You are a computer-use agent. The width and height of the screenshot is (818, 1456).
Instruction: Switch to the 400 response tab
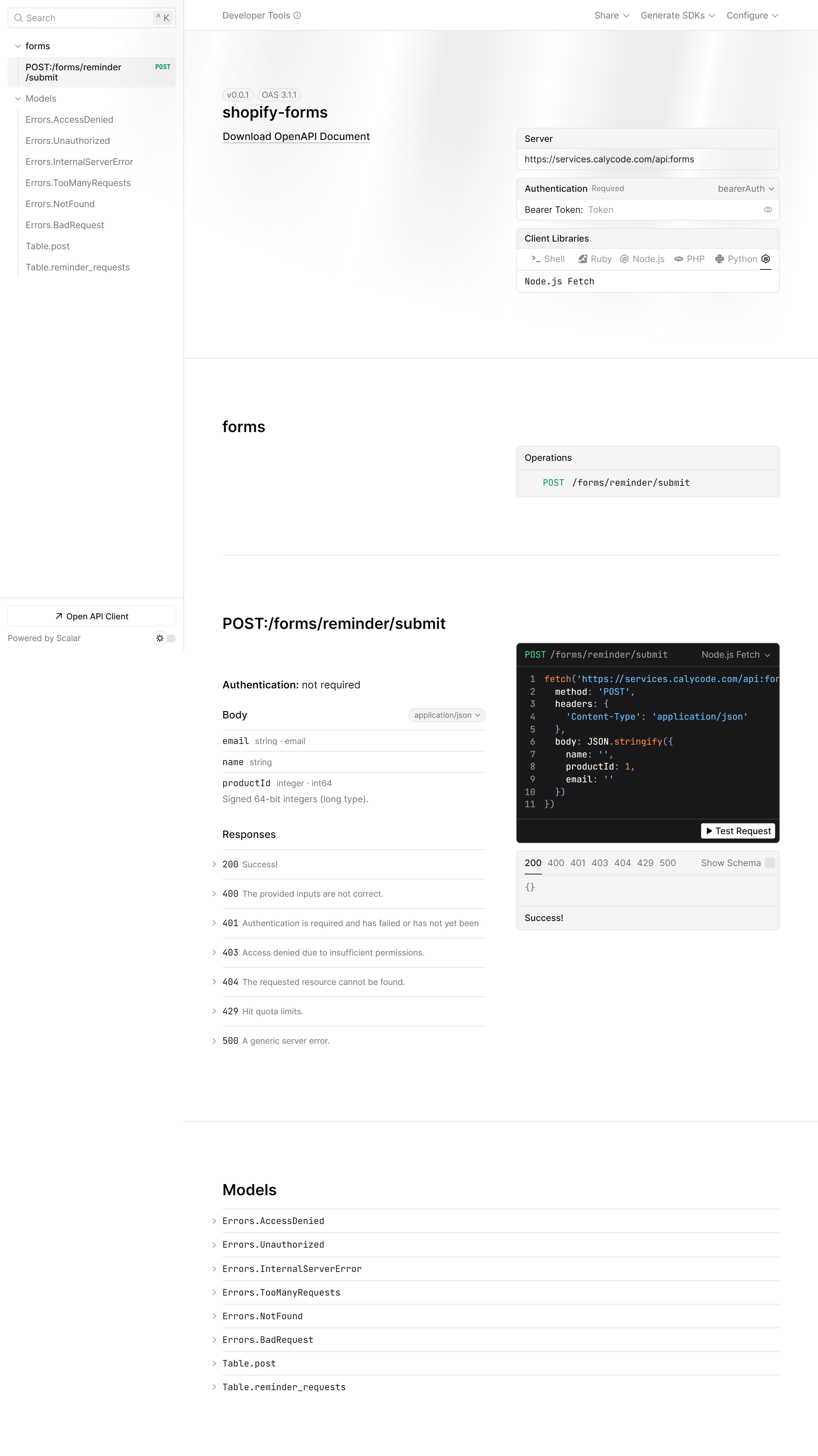pos(556,863)
